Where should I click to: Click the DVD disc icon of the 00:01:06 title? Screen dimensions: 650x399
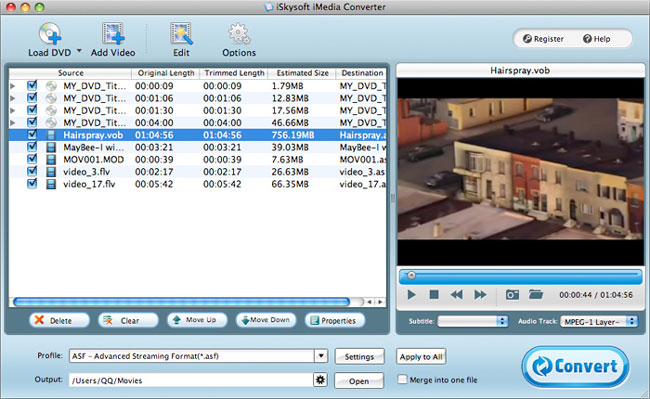tap(51, 98)
